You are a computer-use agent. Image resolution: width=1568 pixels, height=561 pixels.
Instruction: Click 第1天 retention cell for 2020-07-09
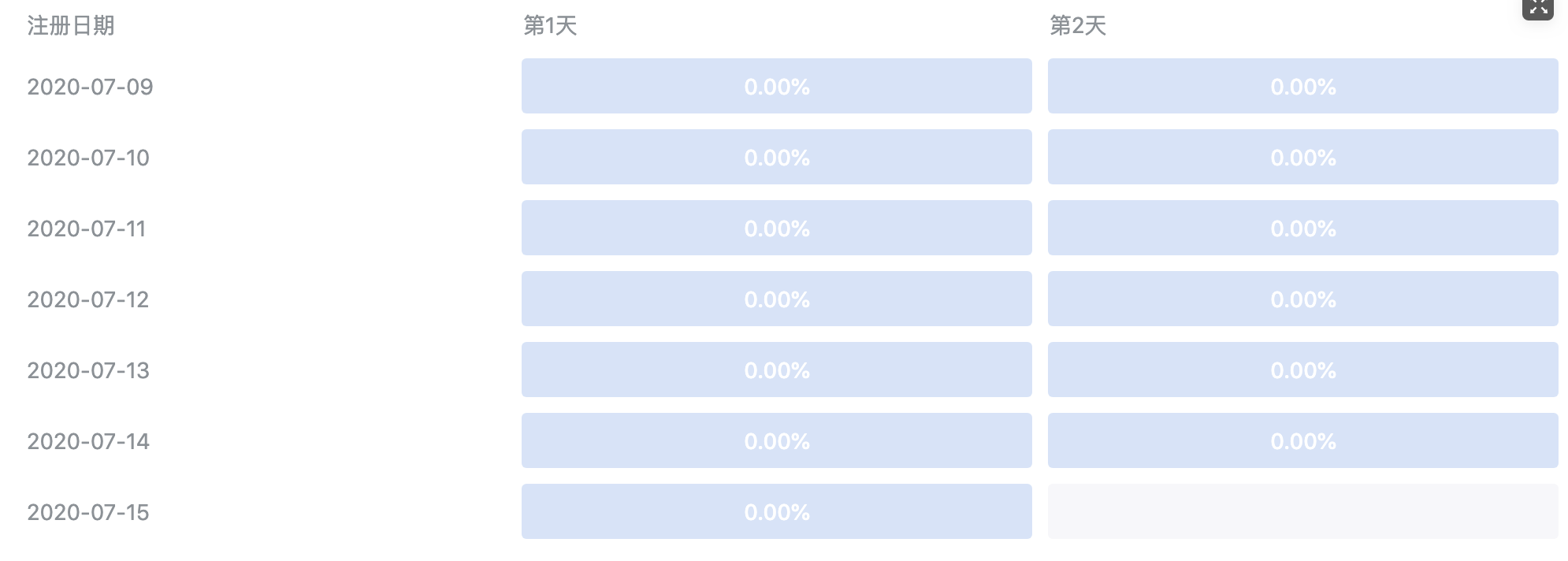pos(776,86)
